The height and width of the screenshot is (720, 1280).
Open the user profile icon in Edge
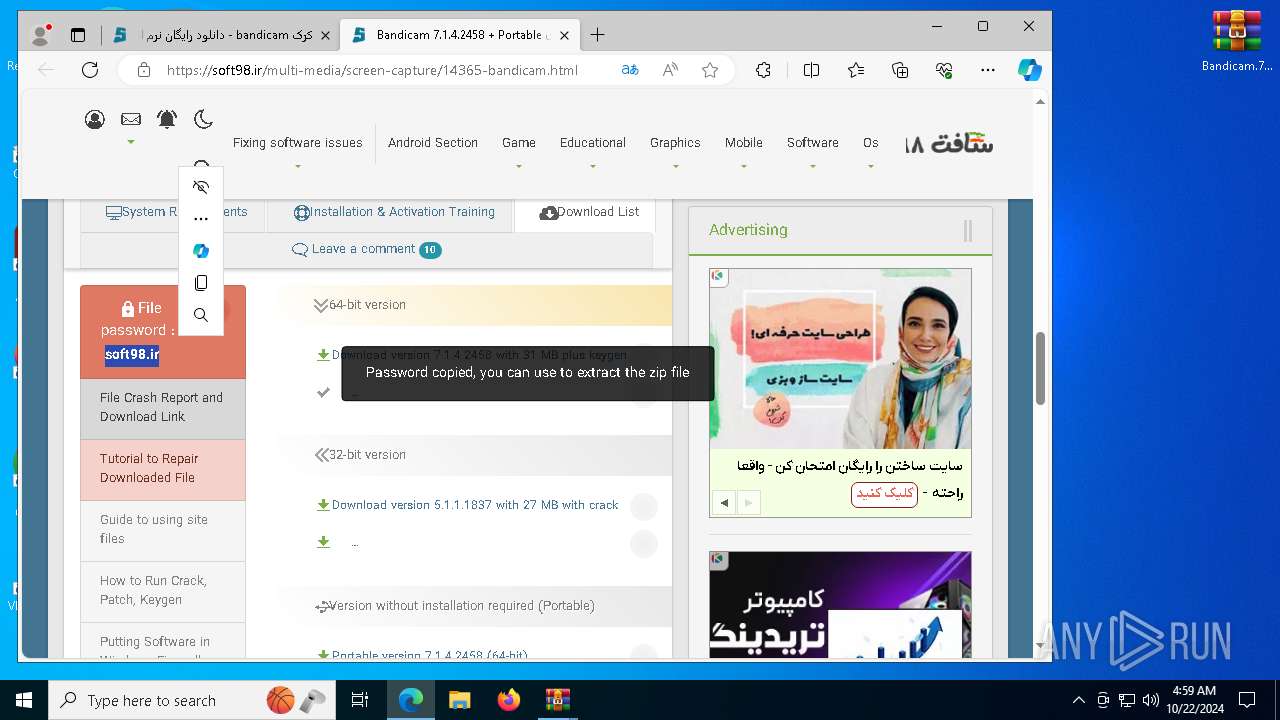pos(41,35)
